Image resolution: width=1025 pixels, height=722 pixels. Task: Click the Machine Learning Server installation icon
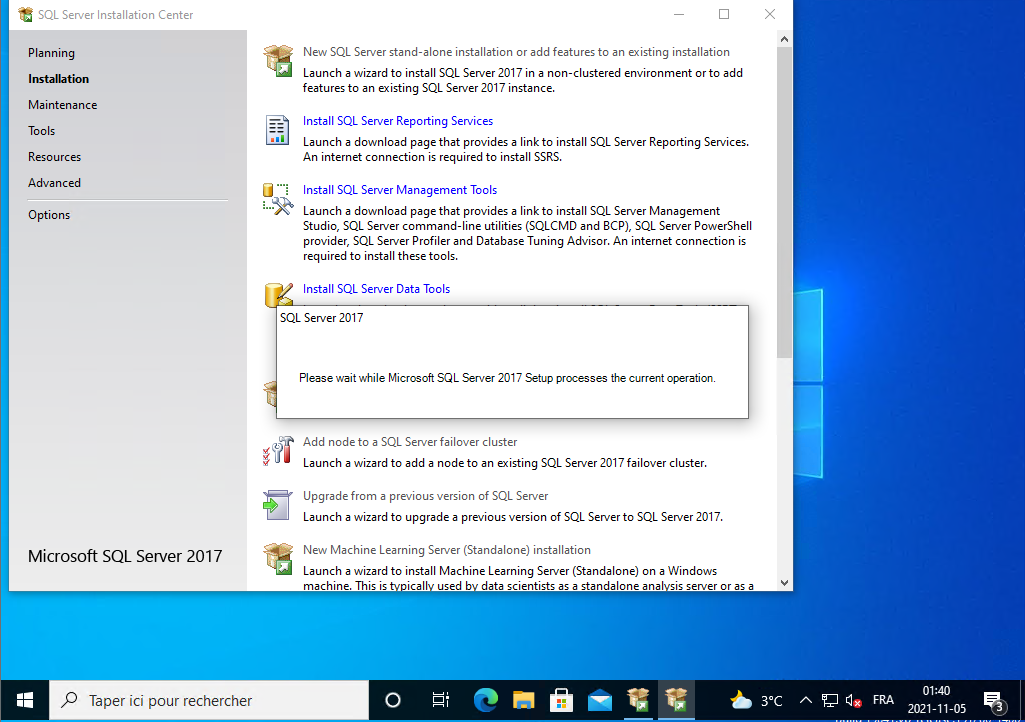277,559
